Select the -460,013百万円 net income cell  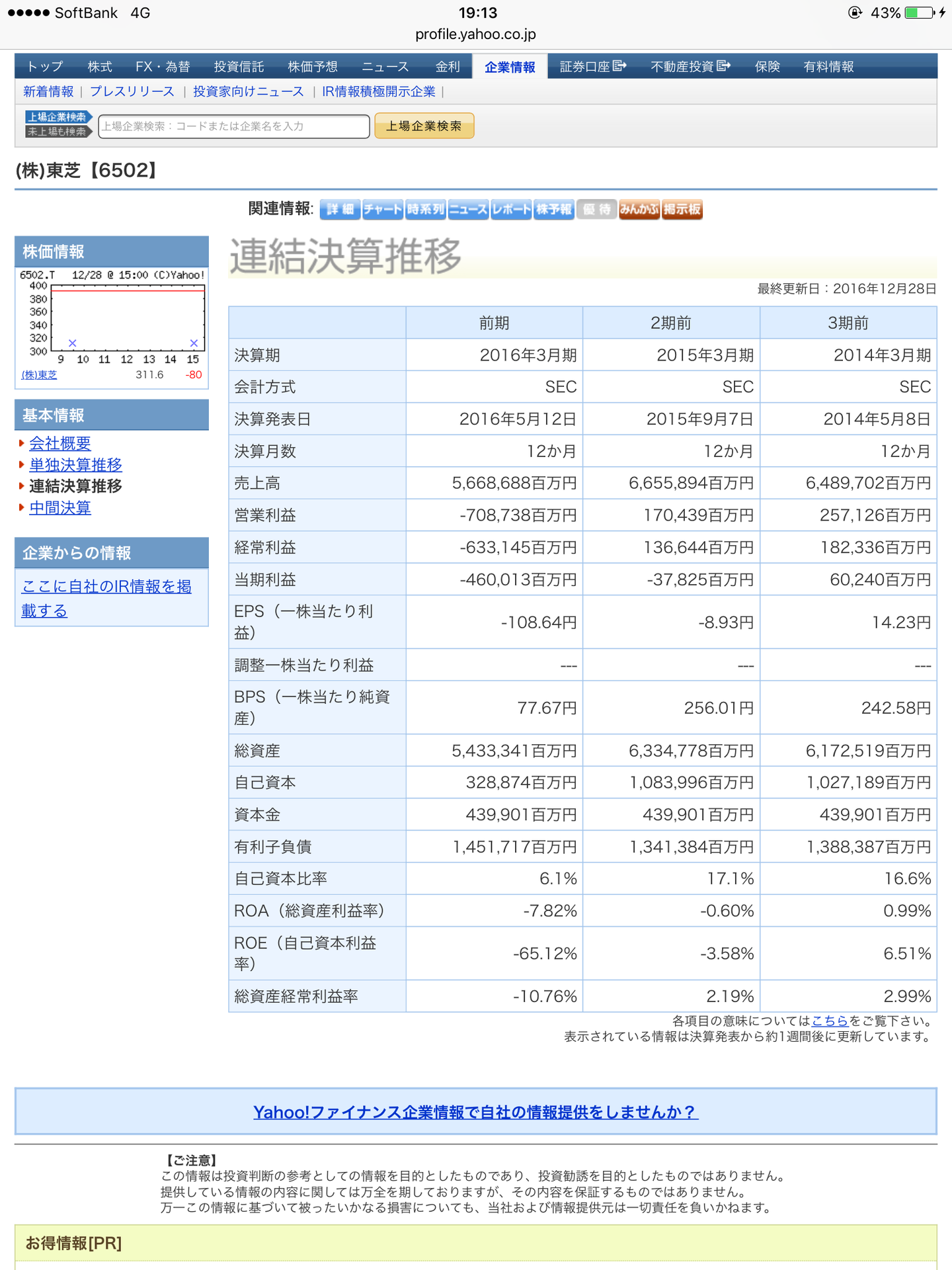pyautogui.click(x=495, y=579)
